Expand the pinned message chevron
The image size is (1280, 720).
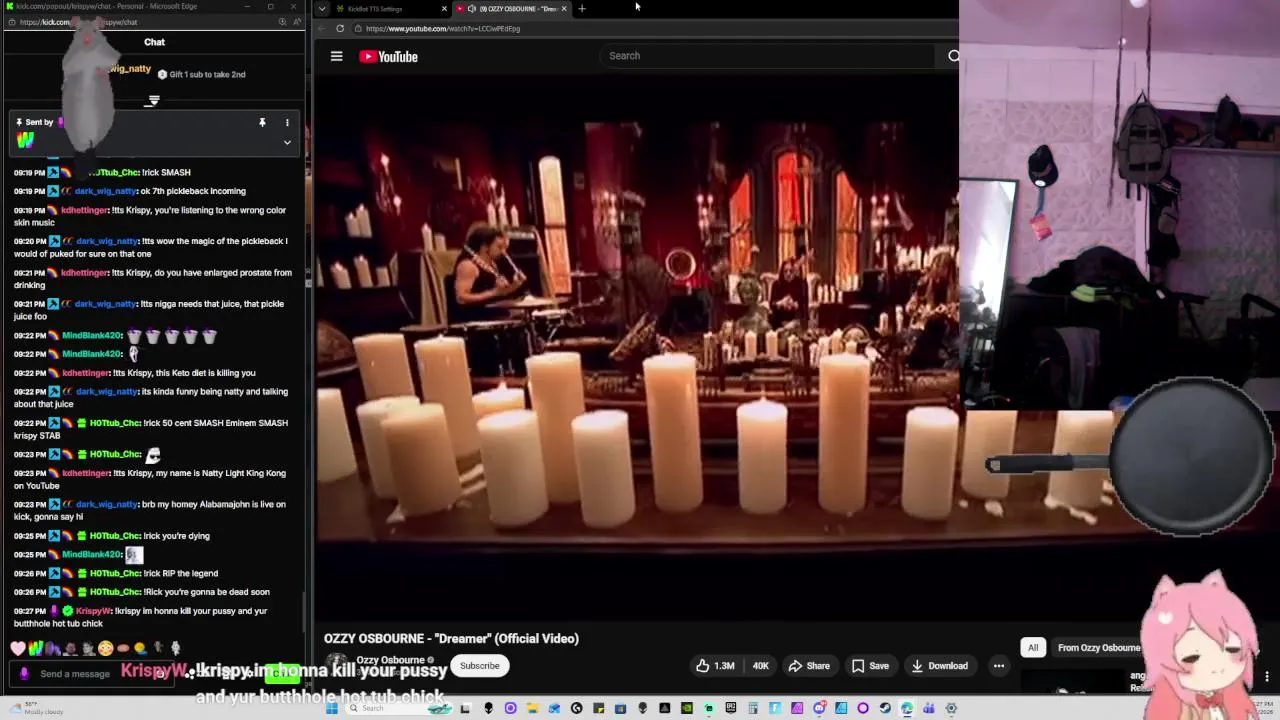pyautogui.click(x=287, y=142)
